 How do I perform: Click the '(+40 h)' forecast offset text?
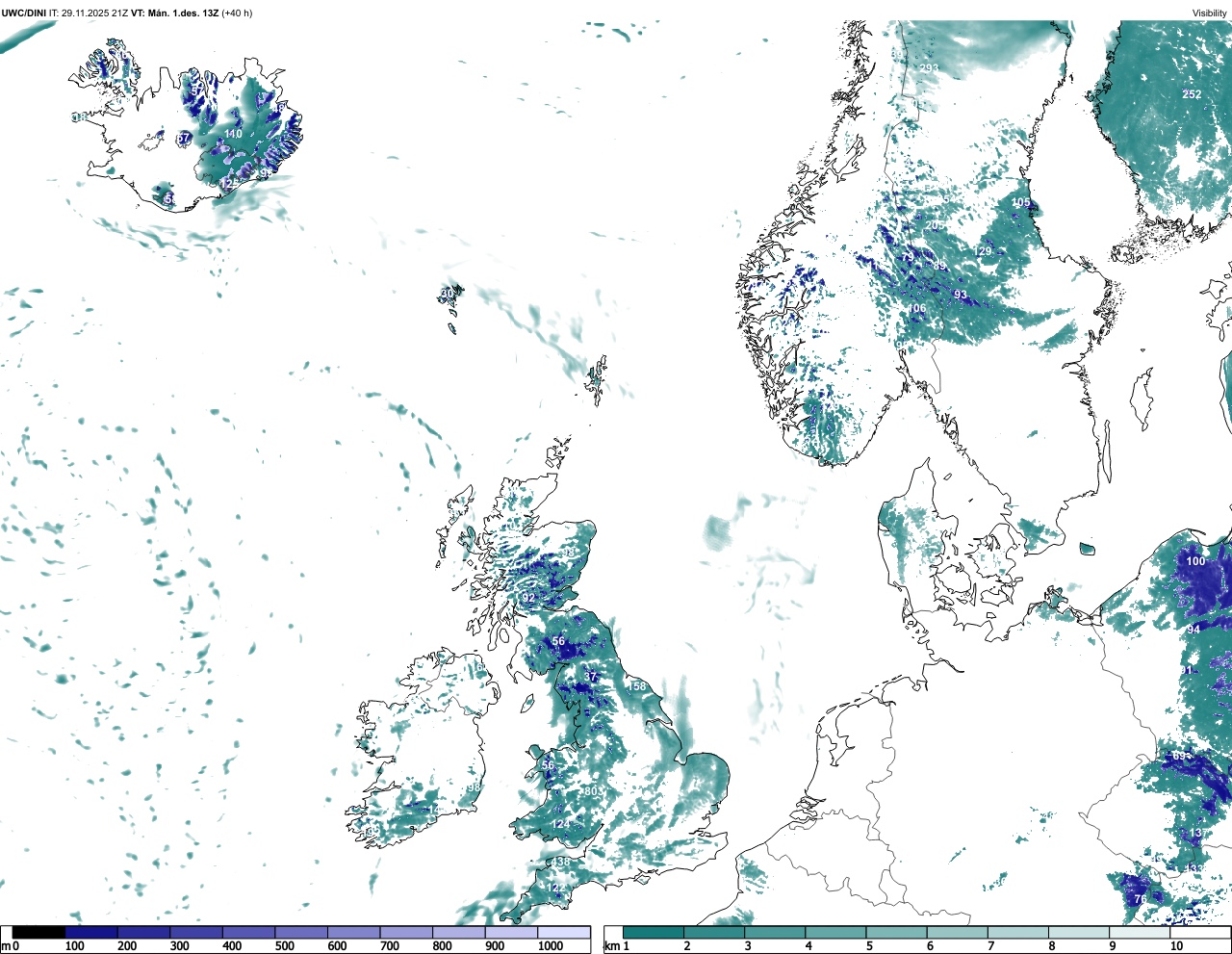pyautogui.click(x=237, y=13)
